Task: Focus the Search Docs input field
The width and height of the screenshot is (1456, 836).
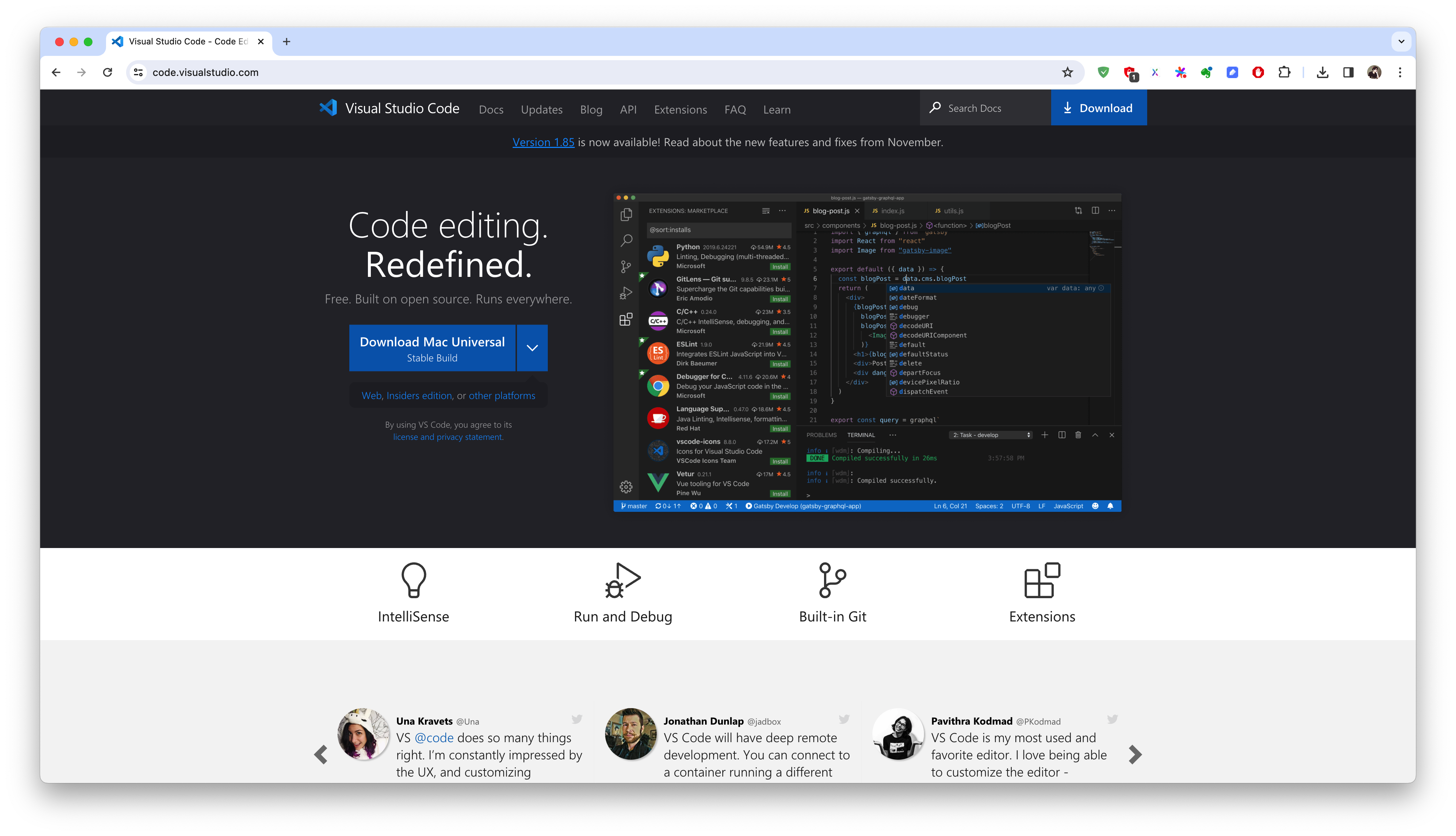Action: [985, 108]
